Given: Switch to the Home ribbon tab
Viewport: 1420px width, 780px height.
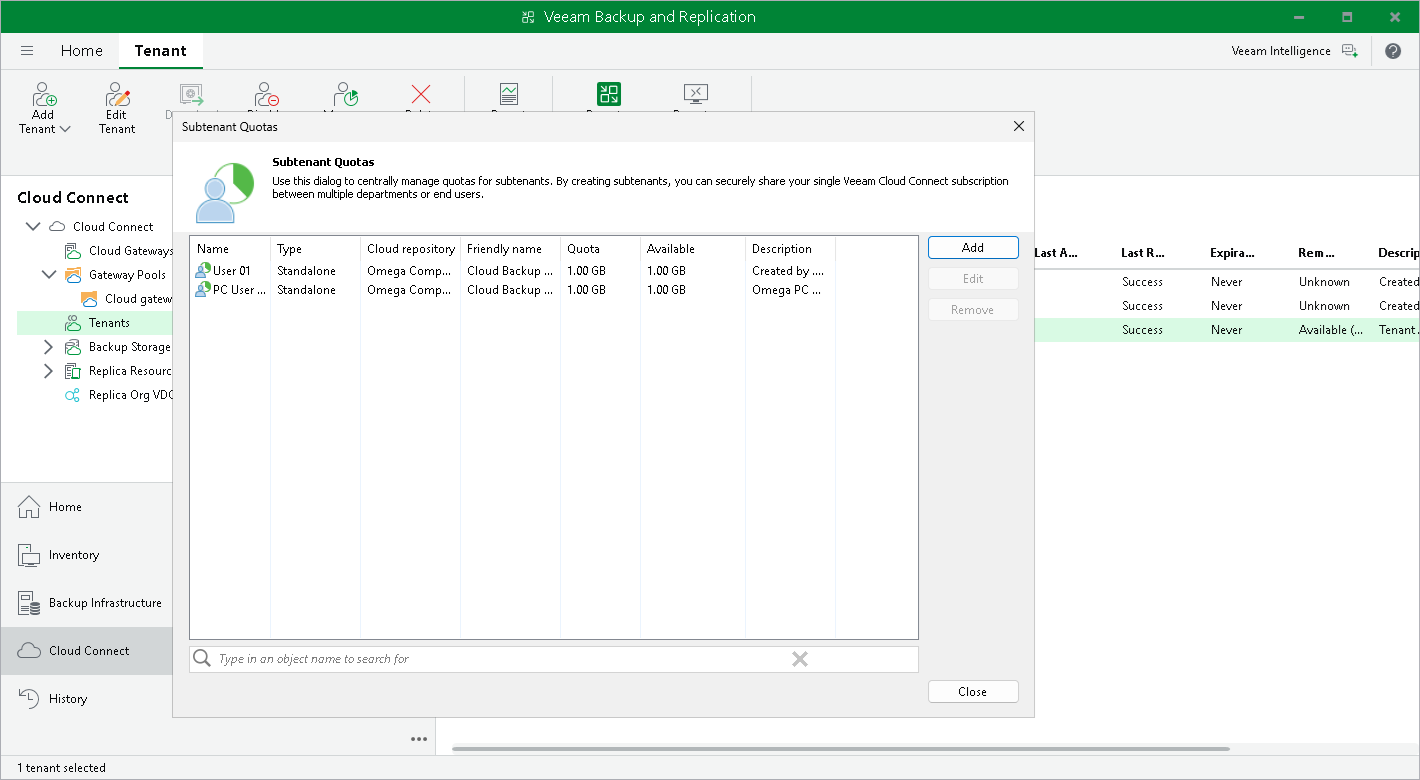Looking at the screenshot, I should point(81,51).
